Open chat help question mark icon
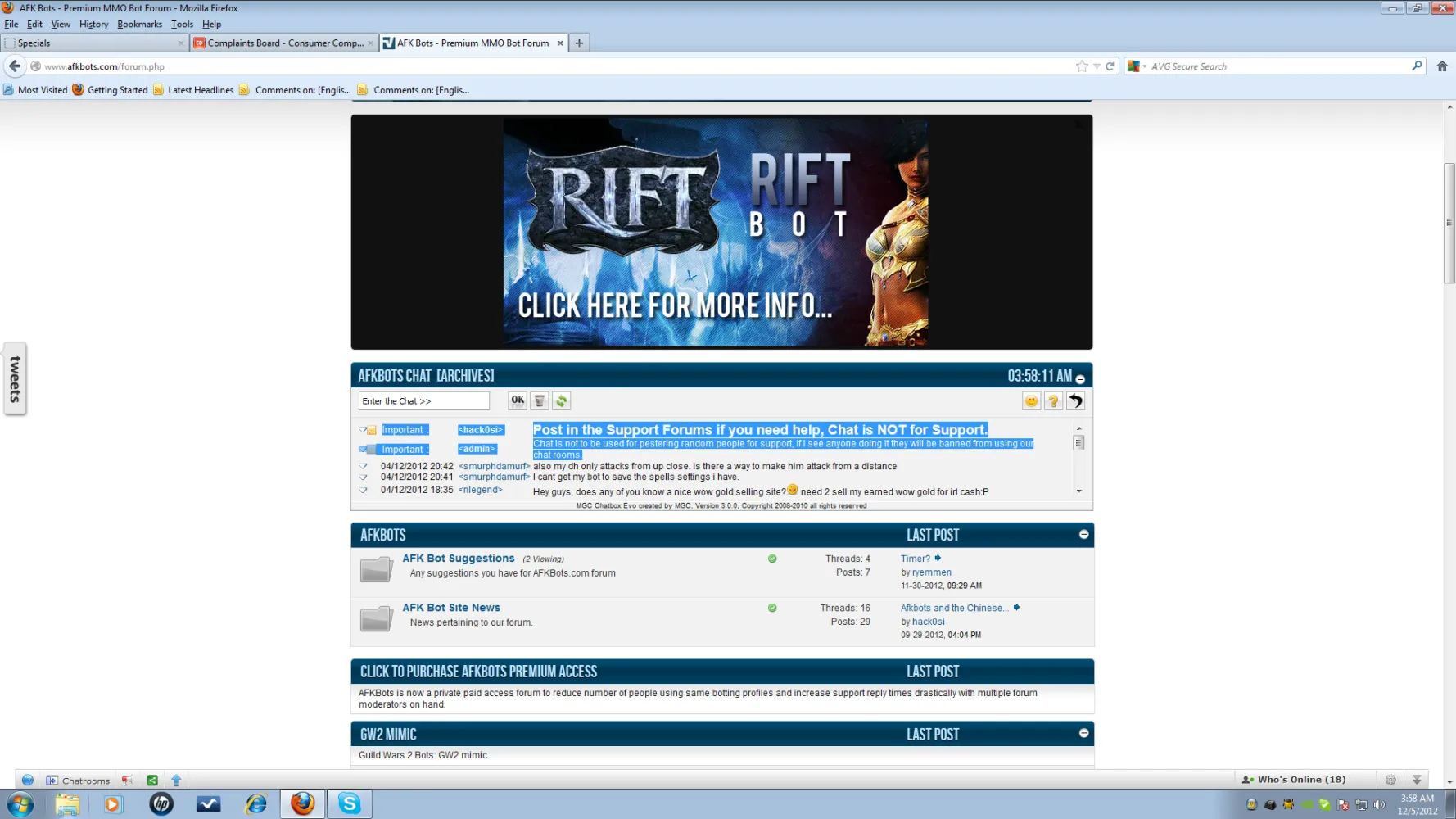This screenshot has height=819, width=1456. click(x=1053, y=400)
